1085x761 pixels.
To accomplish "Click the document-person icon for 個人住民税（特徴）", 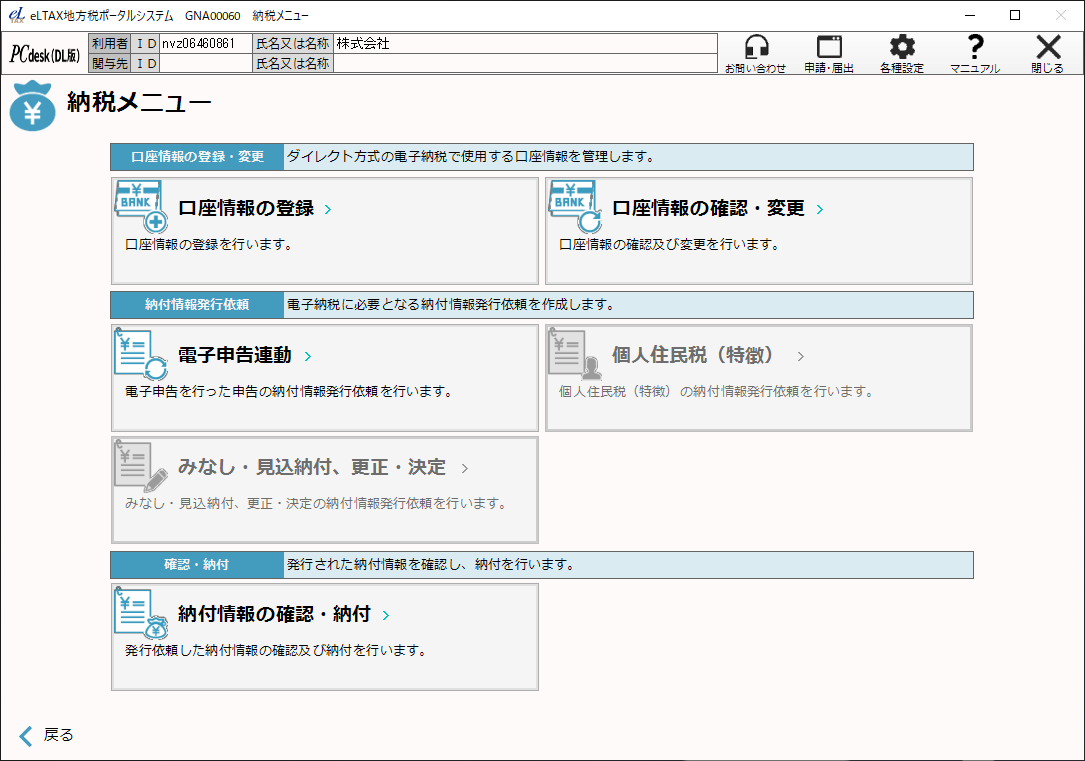I will coord(575,354).
